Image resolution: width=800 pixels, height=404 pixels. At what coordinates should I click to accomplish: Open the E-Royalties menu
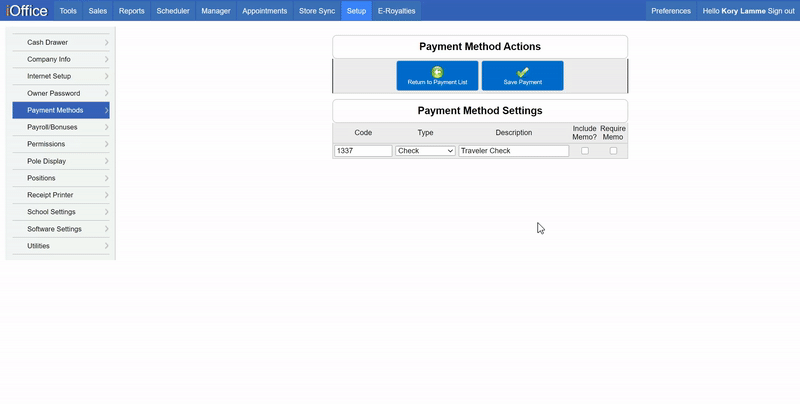click(x=396, y=11)
